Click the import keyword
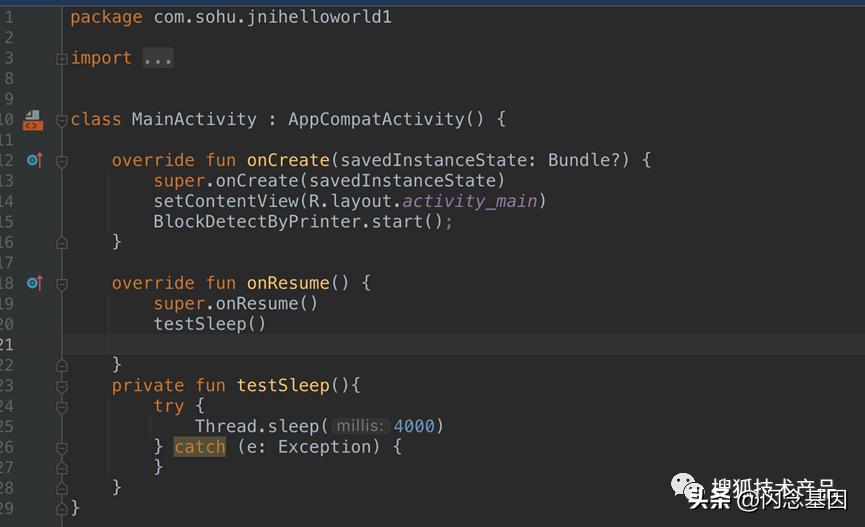Image resolution: width=865 pixels, height=527 pixels. pos(102,58)
